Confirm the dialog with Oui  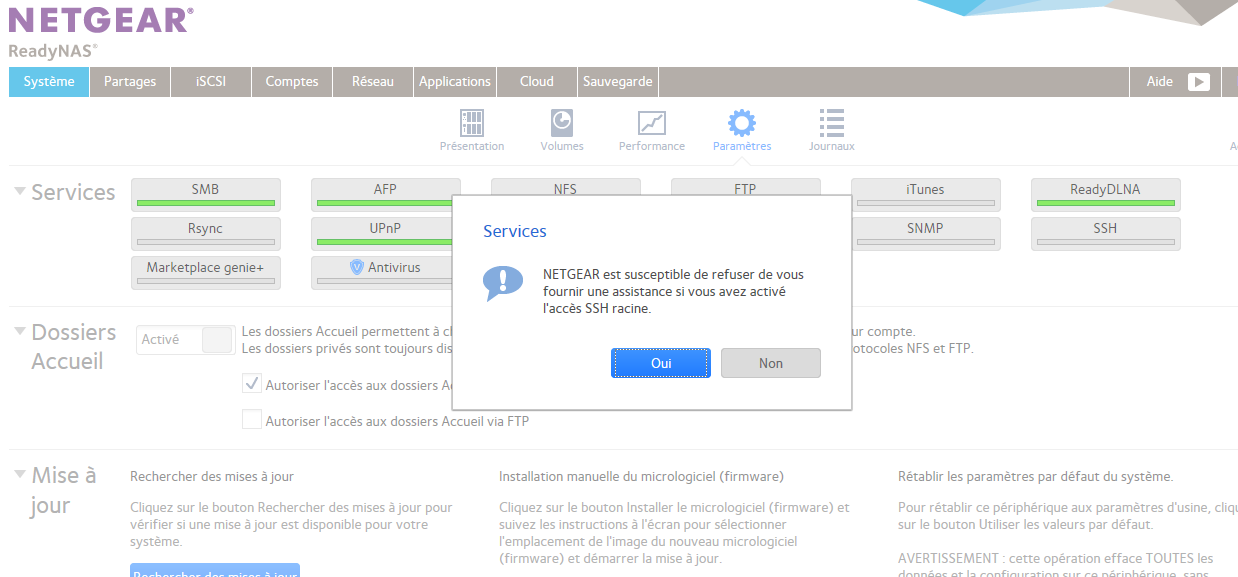(x=661, y=363)
